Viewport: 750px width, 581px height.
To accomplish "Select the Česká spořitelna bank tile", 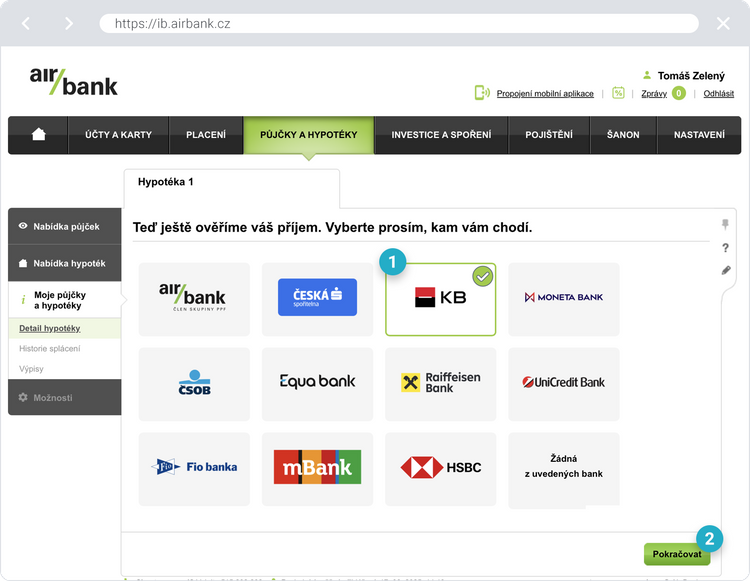I will (317, 298).
